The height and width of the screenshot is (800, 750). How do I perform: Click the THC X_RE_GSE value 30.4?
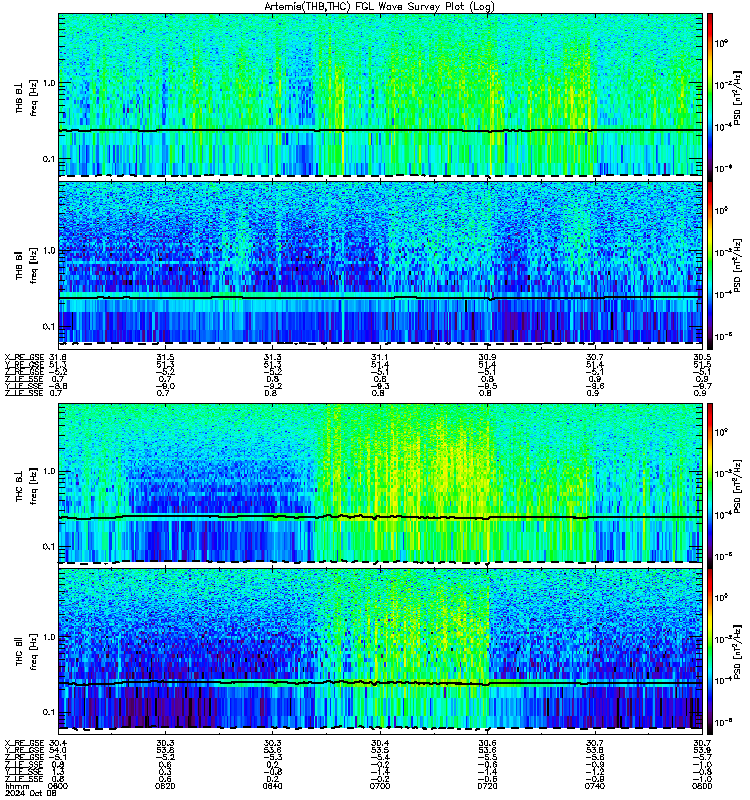click(x=58, y=743)
